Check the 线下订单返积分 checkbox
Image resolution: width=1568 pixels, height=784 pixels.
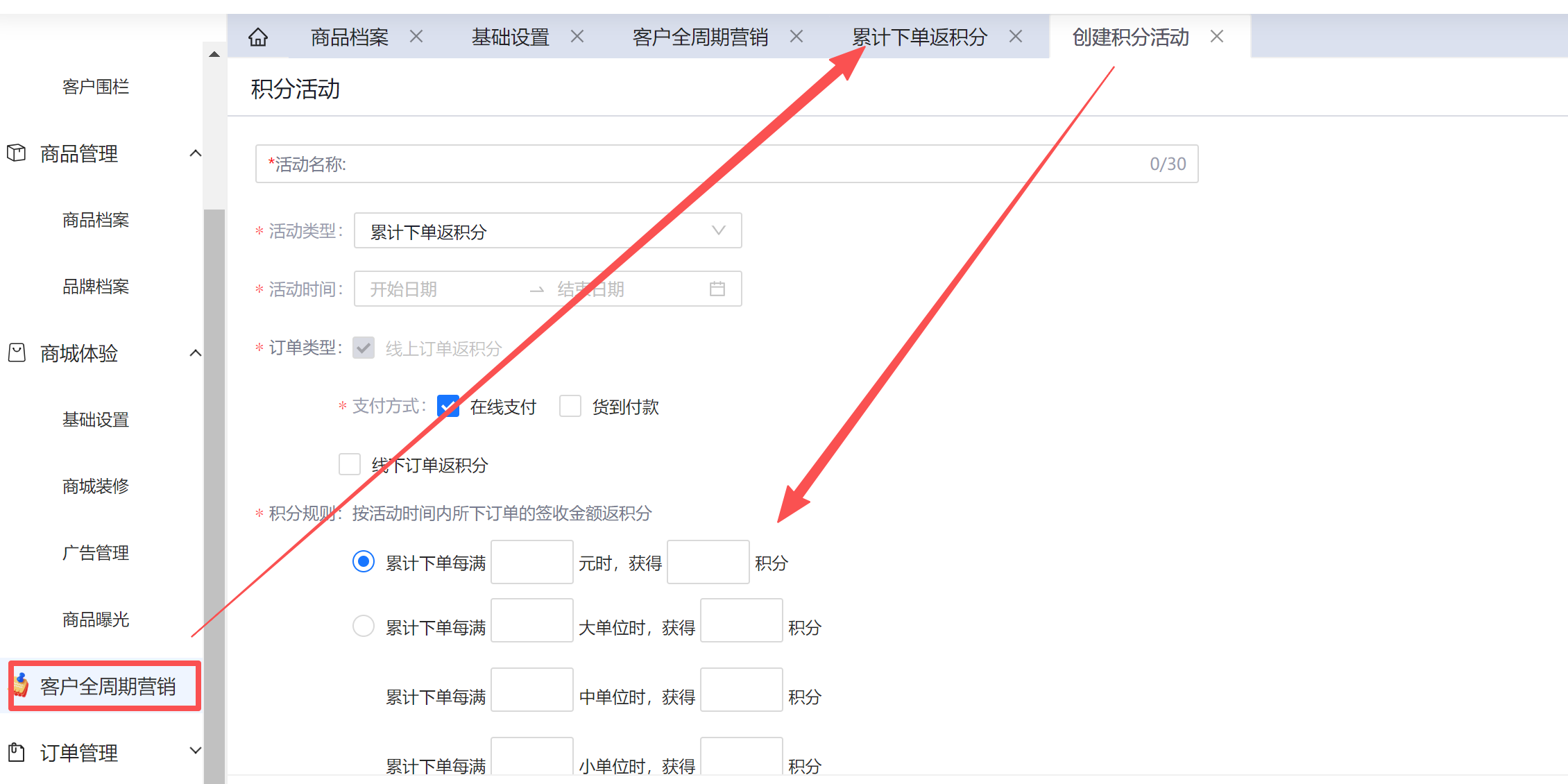350,464
